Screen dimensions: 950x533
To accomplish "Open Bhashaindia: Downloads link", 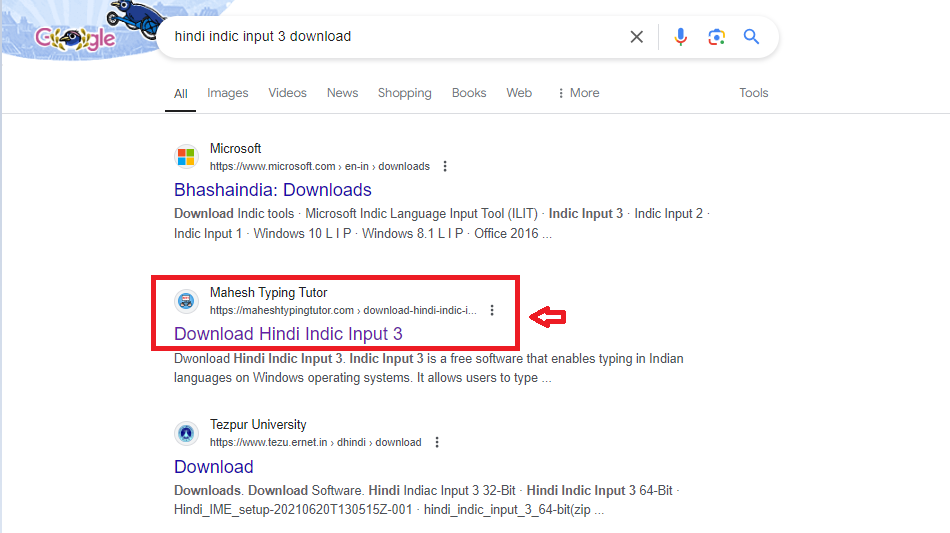I will point(273,190).
